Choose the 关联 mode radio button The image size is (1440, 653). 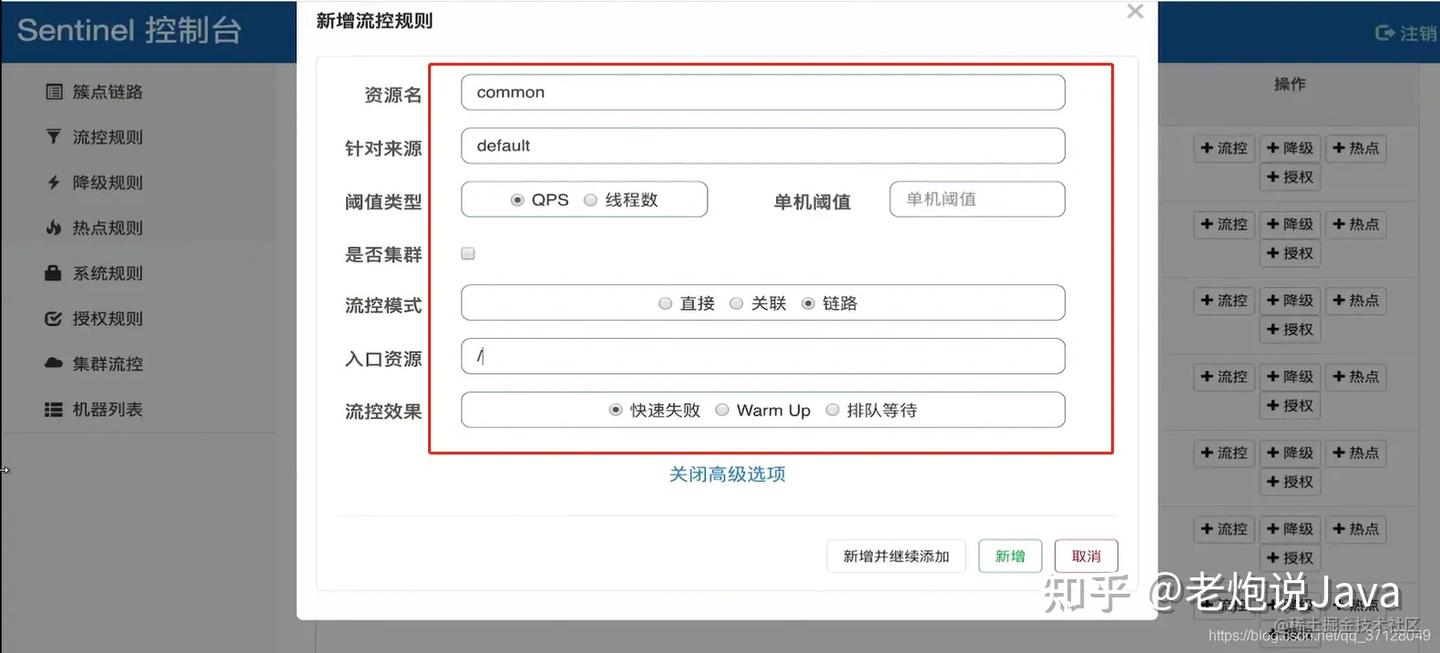point(736,304)
